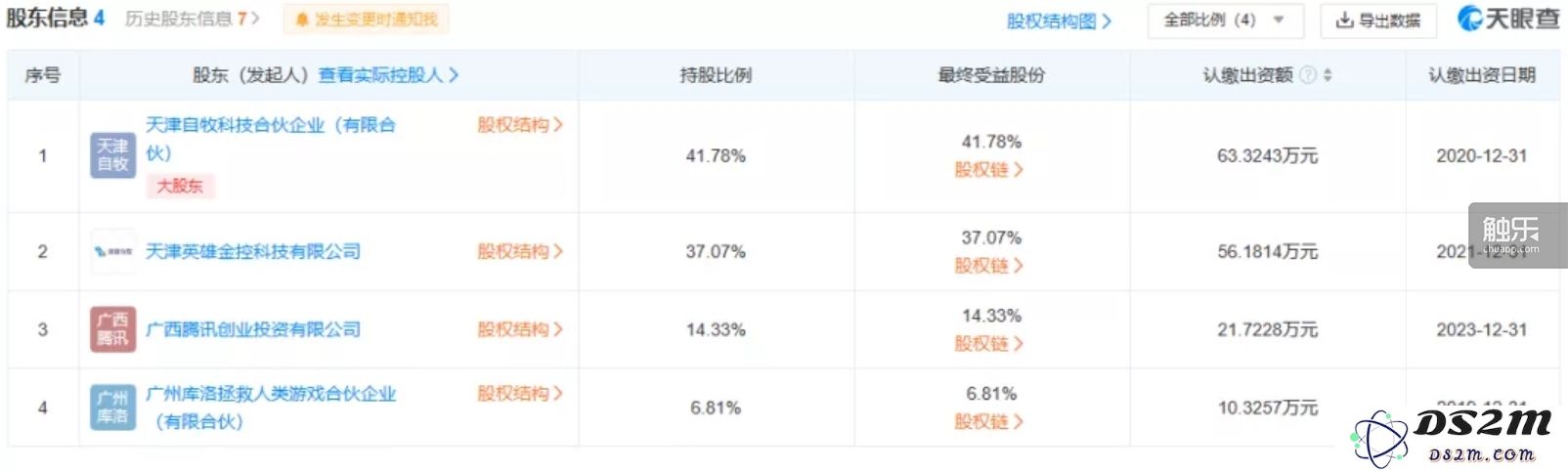Expand 历史股东信息 7 section
Screen dimensions: 1568x472
pos(192,19)
